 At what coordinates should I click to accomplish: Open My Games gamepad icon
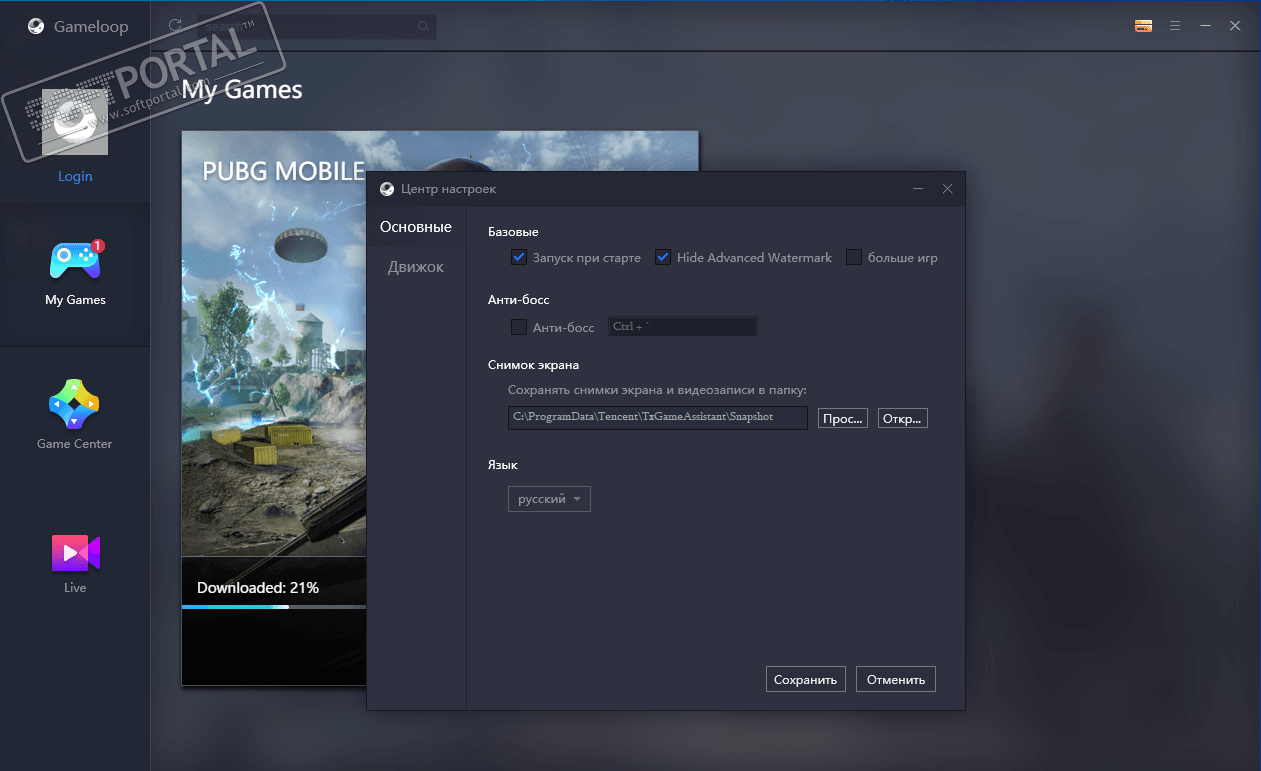coord(75,262)
